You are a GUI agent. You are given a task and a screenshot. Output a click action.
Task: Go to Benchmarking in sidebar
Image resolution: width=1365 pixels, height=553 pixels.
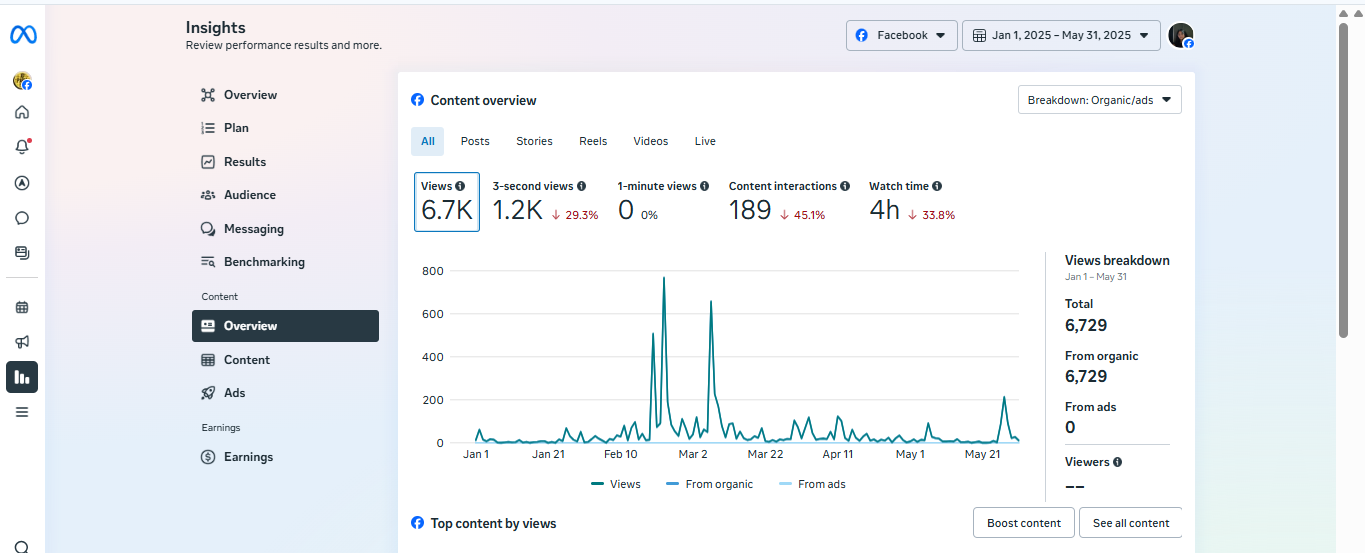click(264, 262)
